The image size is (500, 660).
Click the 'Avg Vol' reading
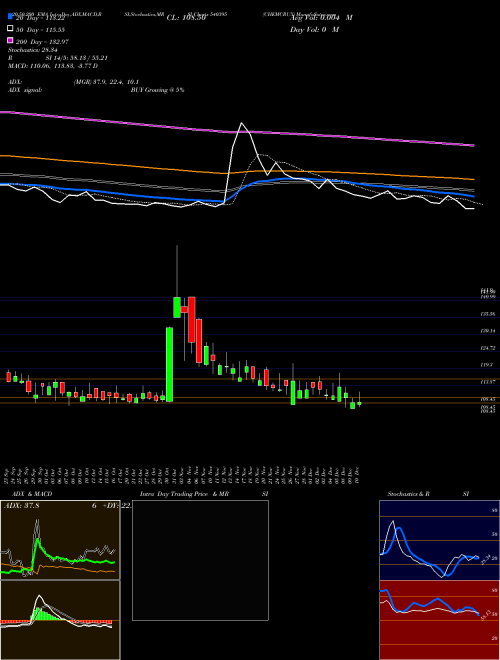tap(321, 18)
